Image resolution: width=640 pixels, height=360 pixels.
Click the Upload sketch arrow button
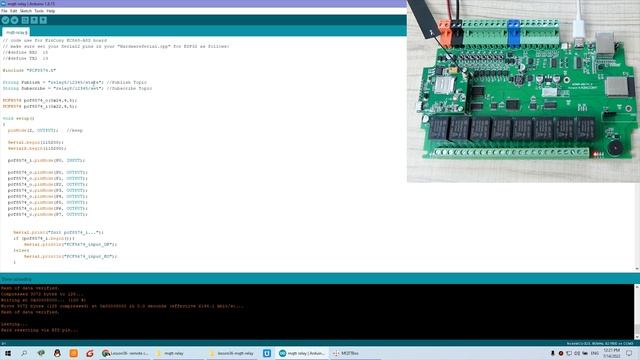14,20
